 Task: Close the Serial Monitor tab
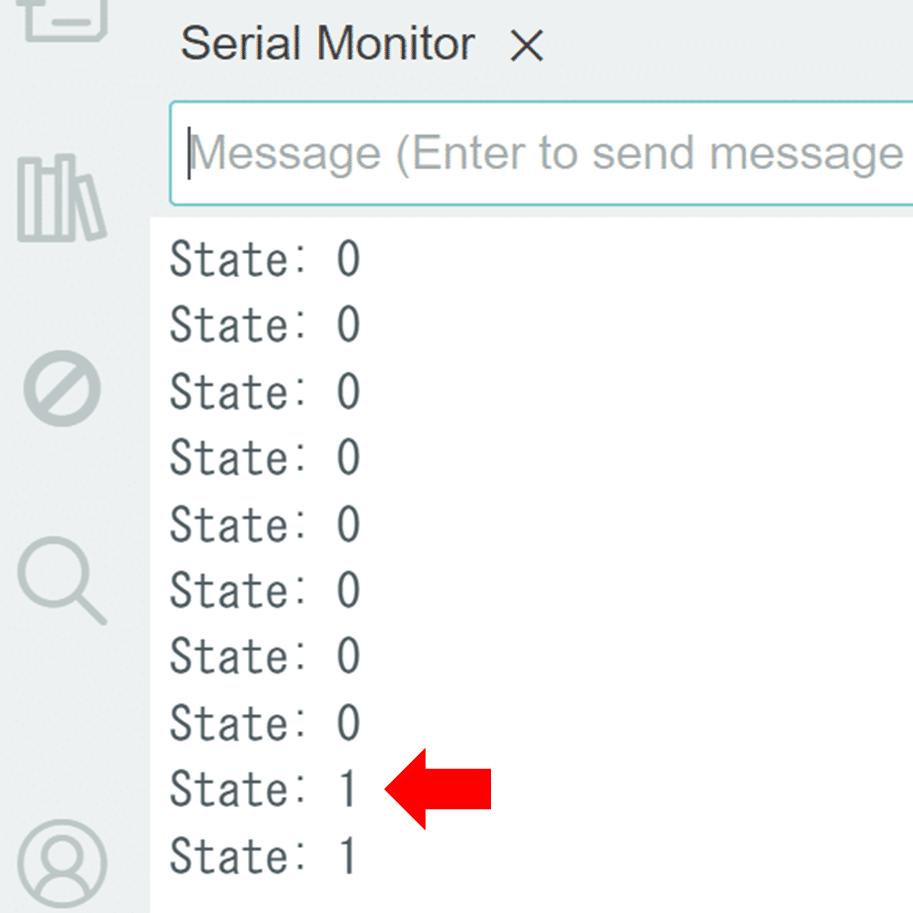tap(526, 45)
